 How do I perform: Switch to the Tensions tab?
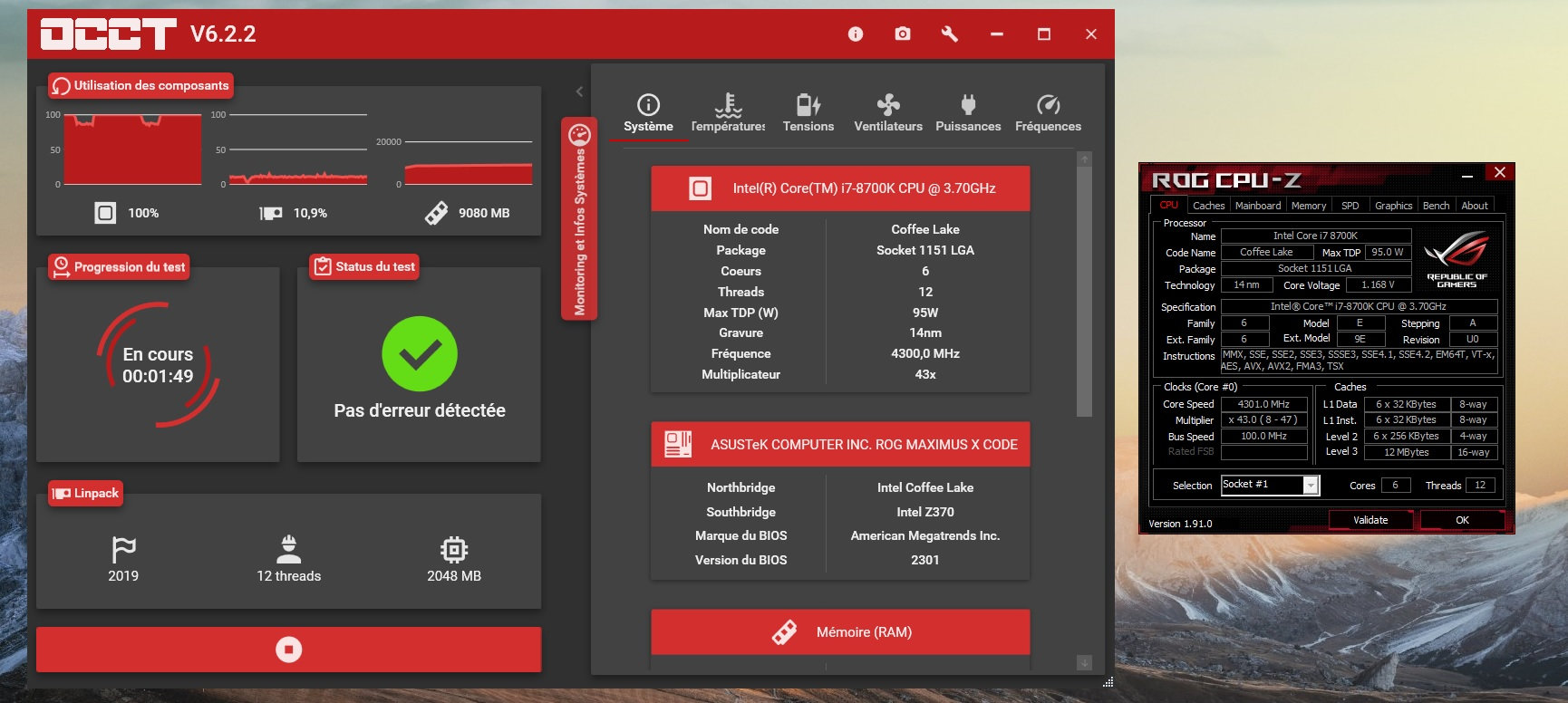(808, 113)
